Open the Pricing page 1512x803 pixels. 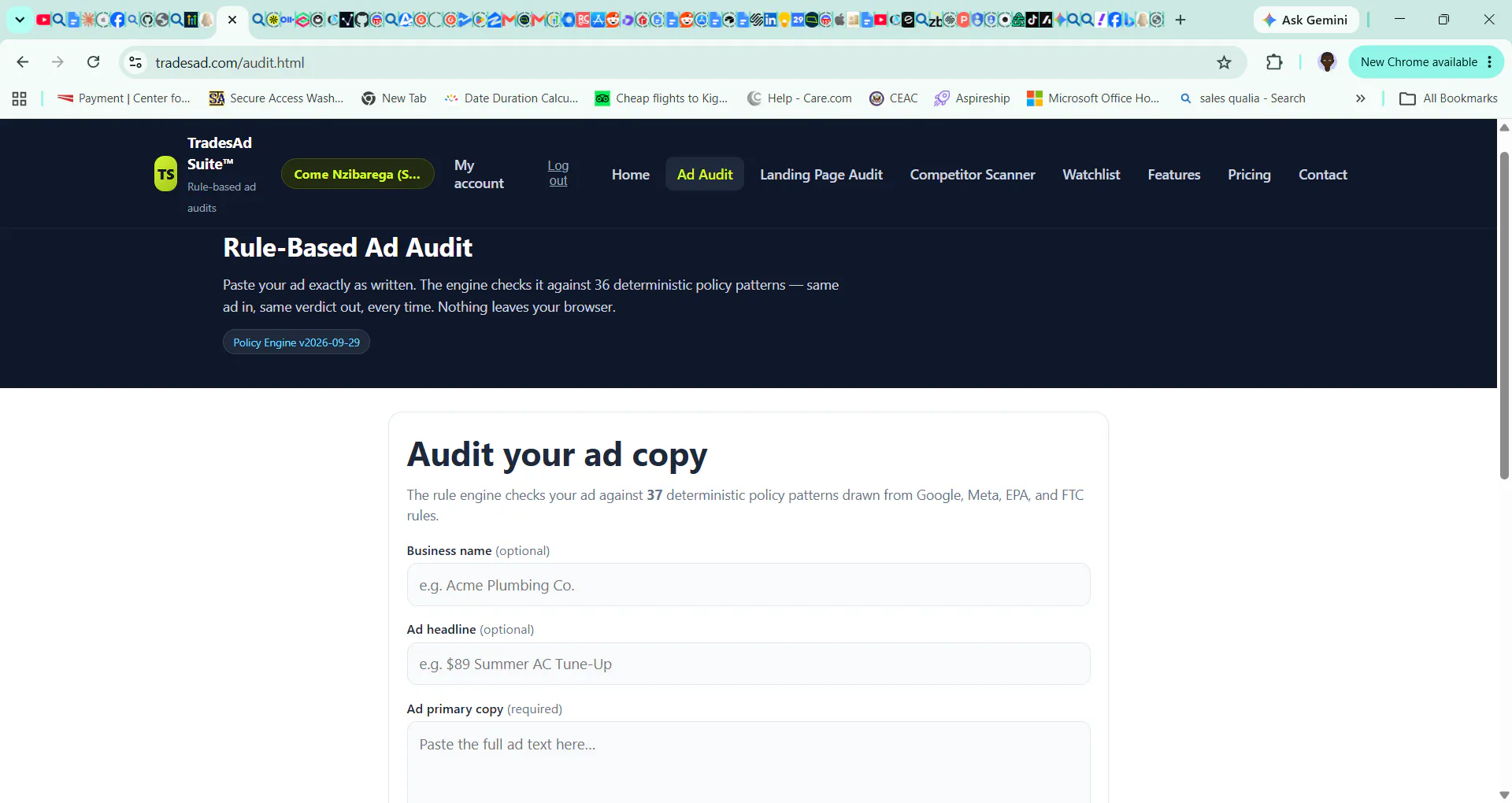[x=1249, y=174]
